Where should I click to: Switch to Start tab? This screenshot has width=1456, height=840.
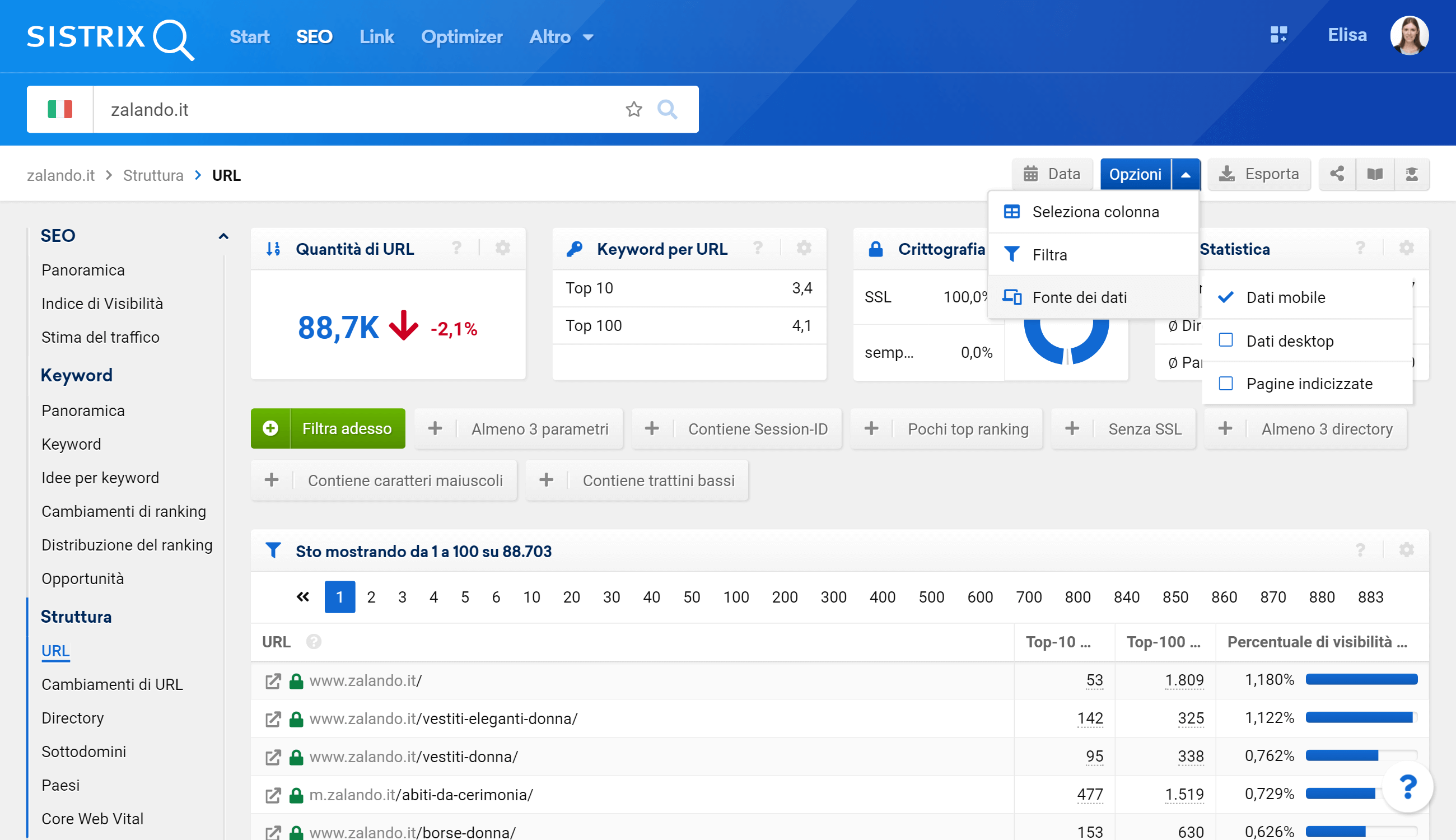point(249,37)
